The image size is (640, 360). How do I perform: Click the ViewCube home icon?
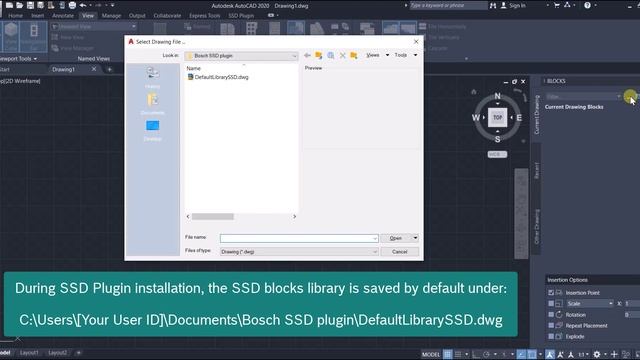click(x=473, y=92)
